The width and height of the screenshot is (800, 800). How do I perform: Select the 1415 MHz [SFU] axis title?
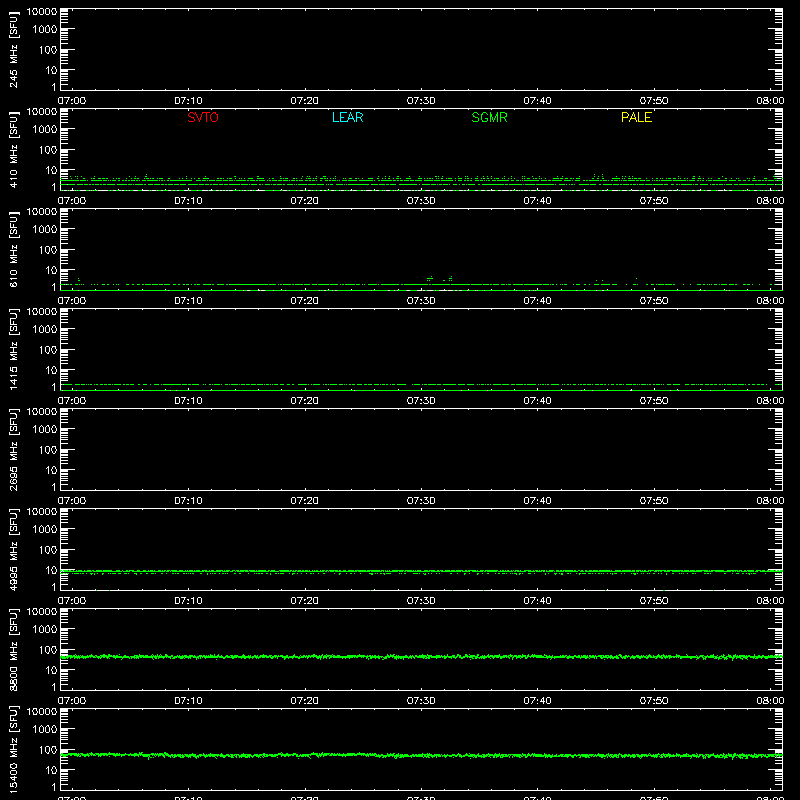coord(13,349)
